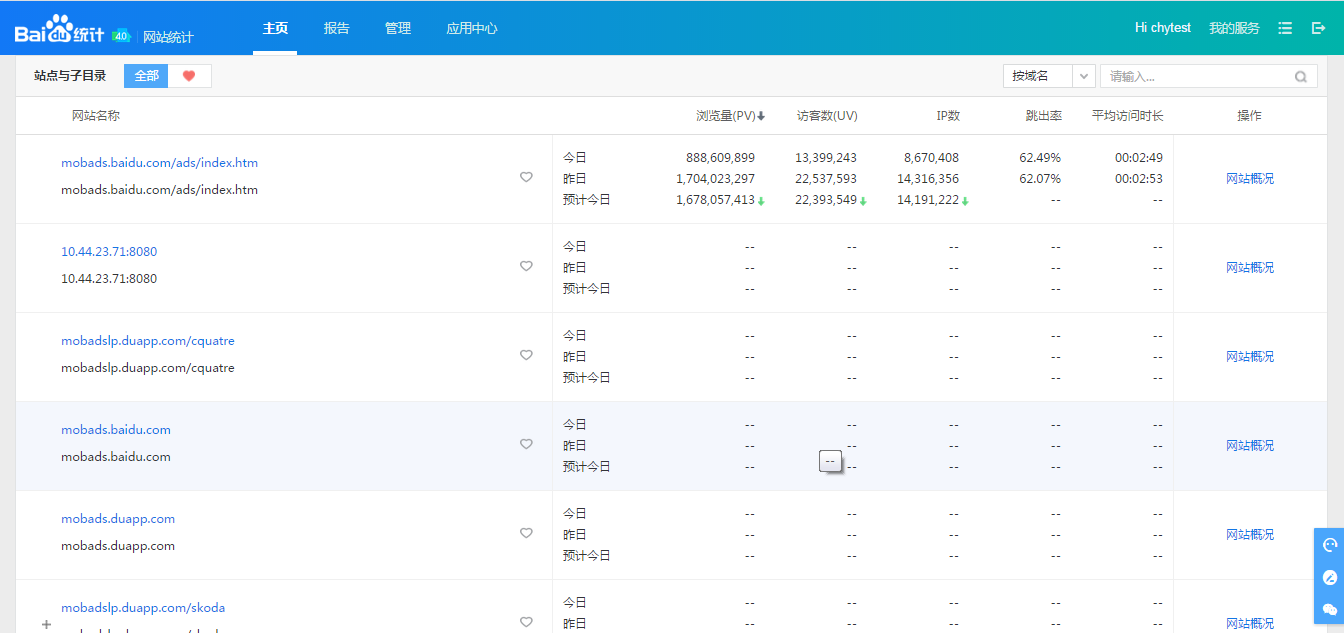Toggle favorite heart for mobads.duapp.com
This screenshot has height=633, width=1344.
click(x=526, y=533)
